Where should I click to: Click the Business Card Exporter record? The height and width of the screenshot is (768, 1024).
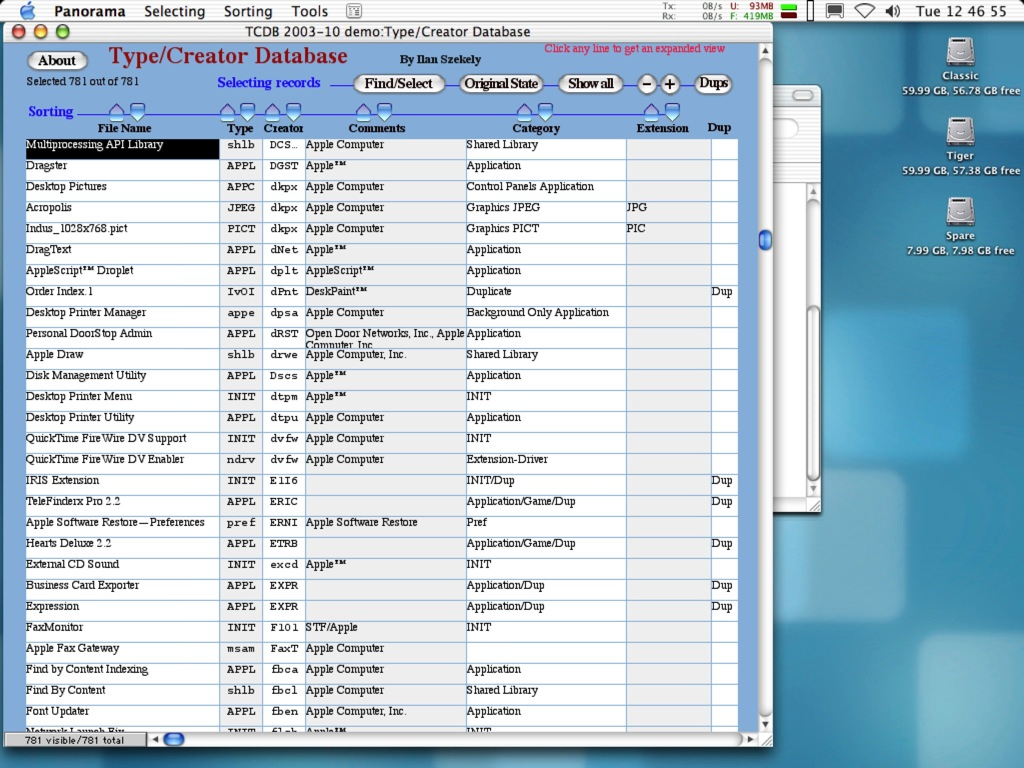click(381, 588)
